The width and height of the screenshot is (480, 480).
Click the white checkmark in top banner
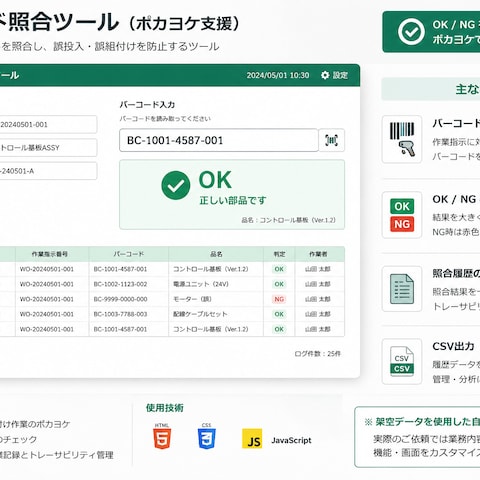pos(411,32)
